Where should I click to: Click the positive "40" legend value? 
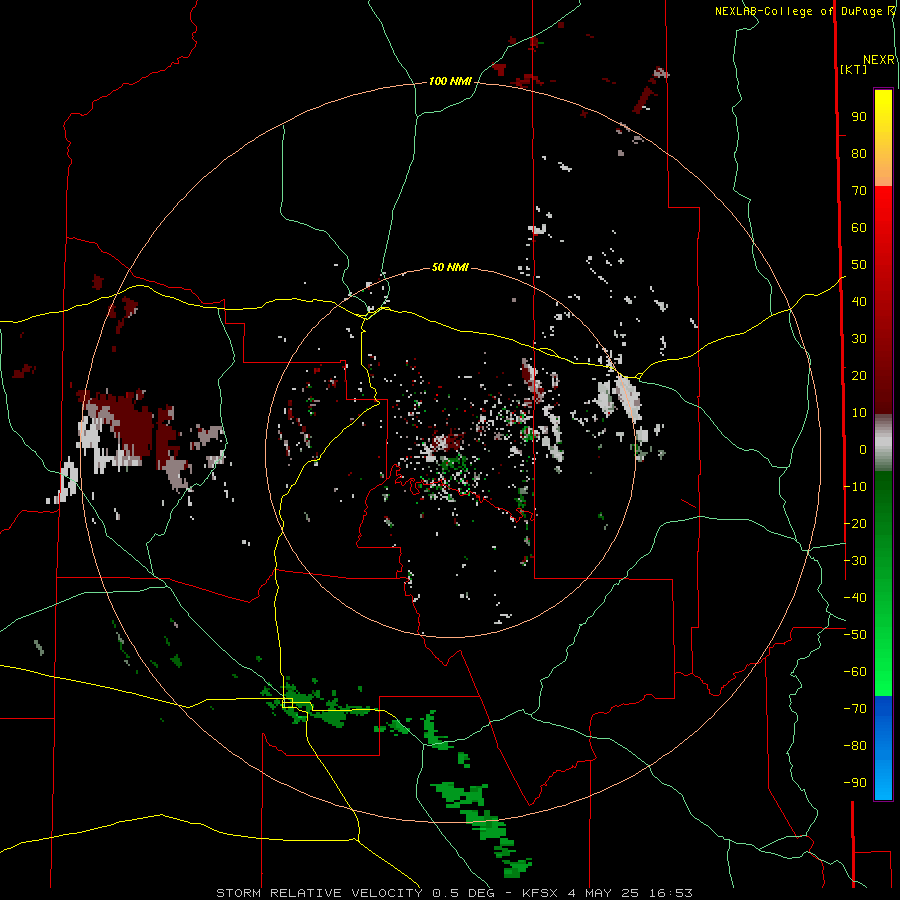859,302
